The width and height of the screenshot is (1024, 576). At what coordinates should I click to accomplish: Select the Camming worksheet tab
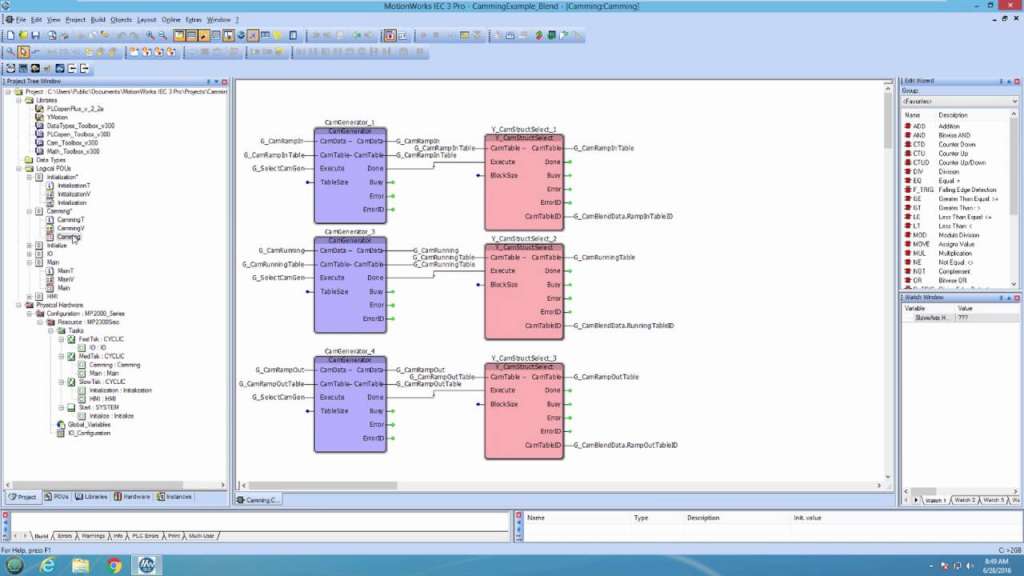[x=258, y=500]
